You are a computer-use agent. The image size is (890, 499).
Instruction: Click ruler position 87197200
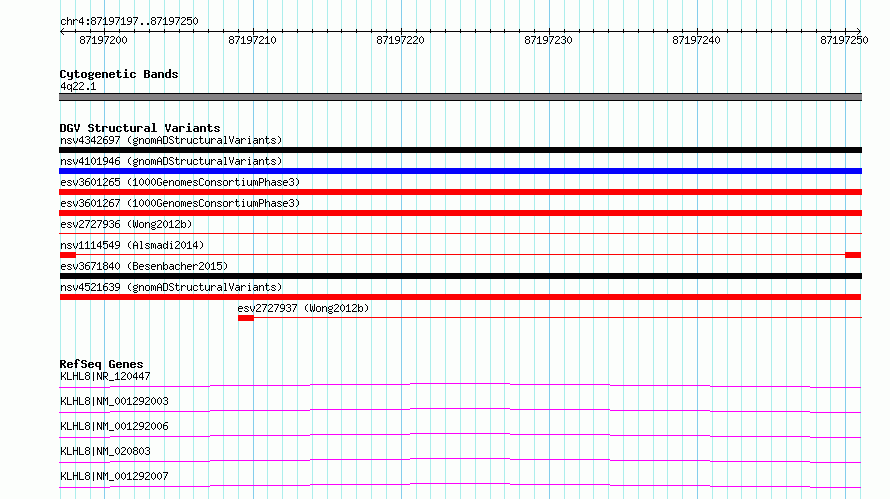pos(103,40)
